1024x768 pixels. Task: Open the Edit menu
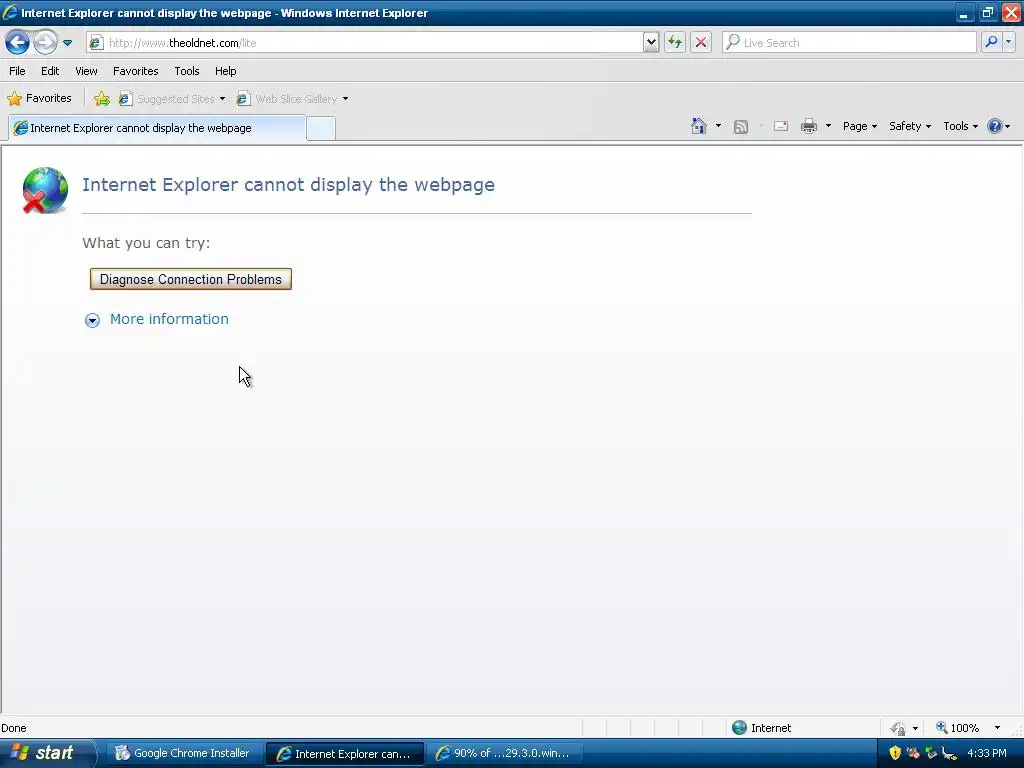coord(50,71)
